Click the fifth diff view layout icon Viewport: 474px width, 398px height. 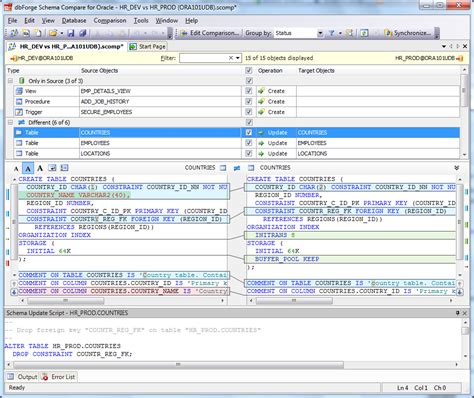click(x=64, y=168)
